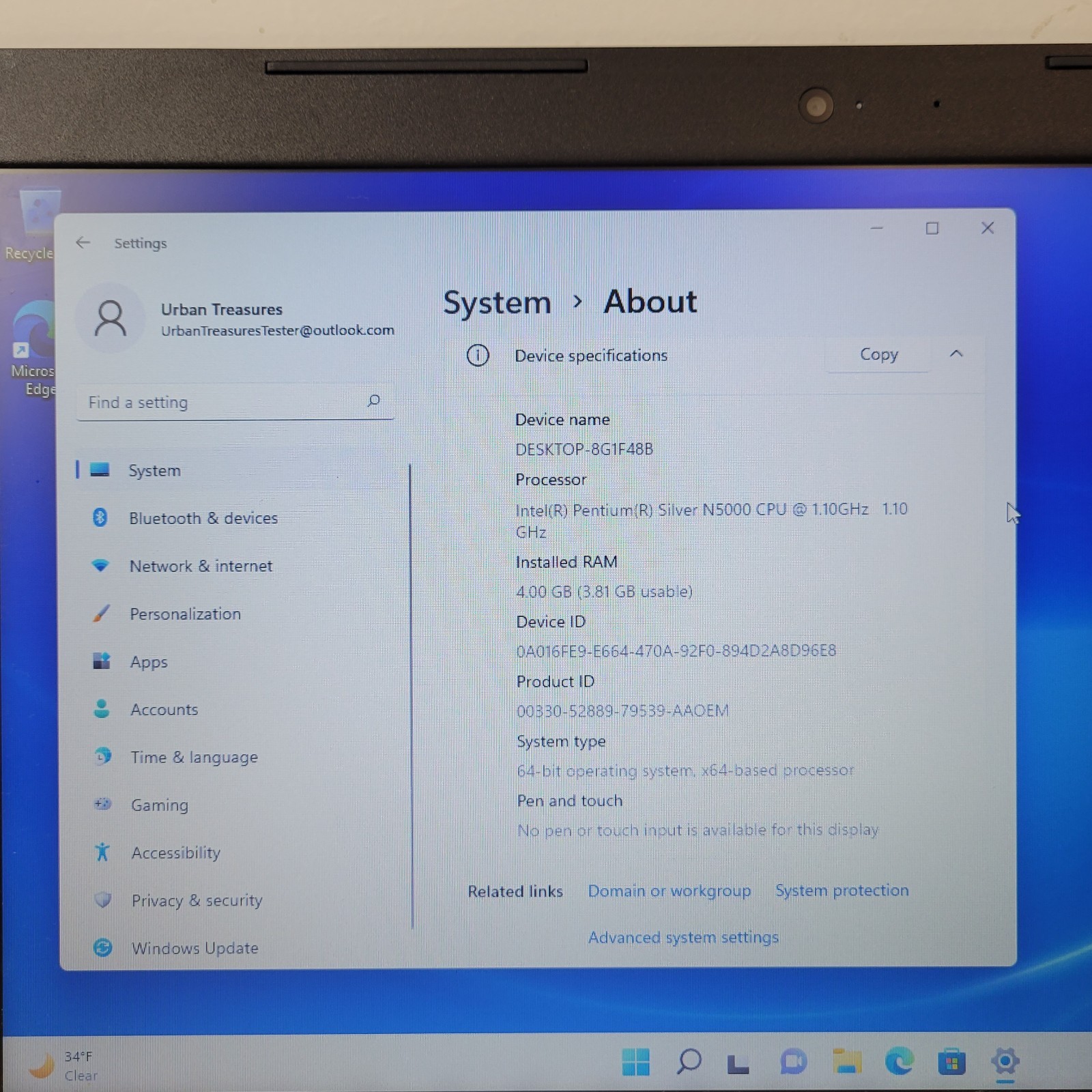Open Task View on the taskbar
The width and height of the screenshot is (1092, 1092).
(738, 1063)
